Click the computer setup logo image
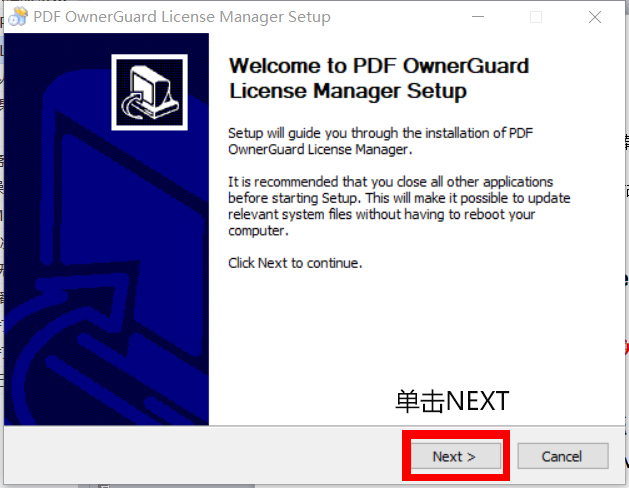Viewport: 629px width, 488px height. pyautogui.click(x=149, y=92)
